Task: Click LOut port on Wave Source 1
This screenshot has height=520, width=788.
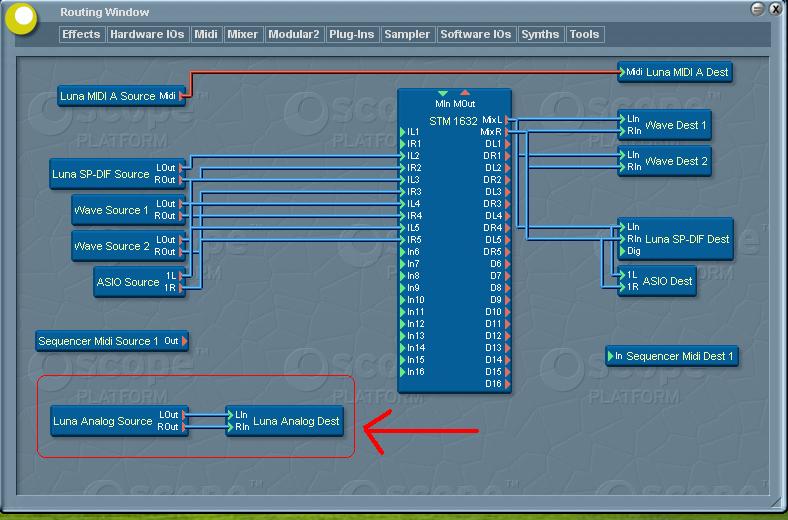Action: pyautogui.click(x=182, y=204)
